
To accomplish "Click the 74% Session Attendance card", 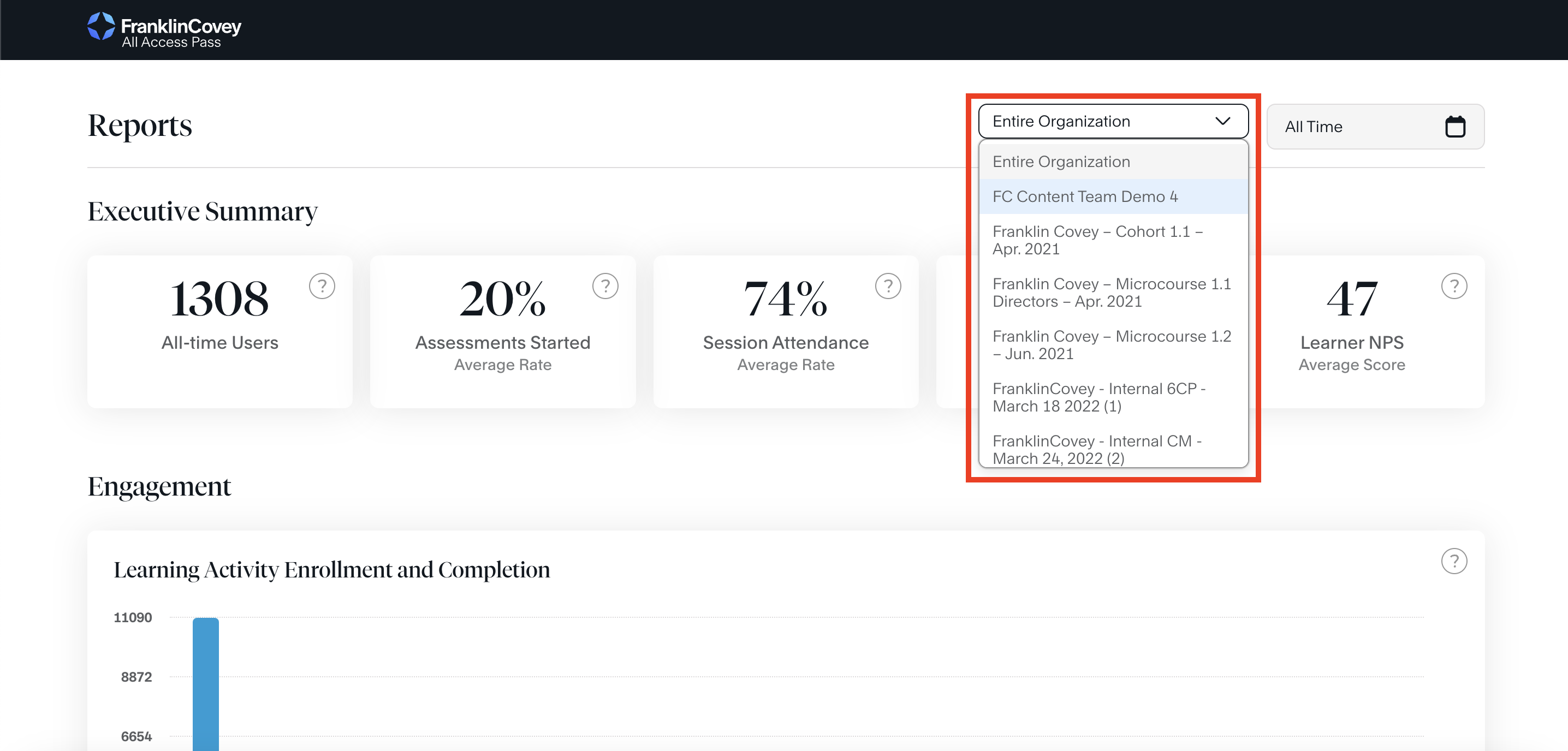I will click(x=785, y=332).
